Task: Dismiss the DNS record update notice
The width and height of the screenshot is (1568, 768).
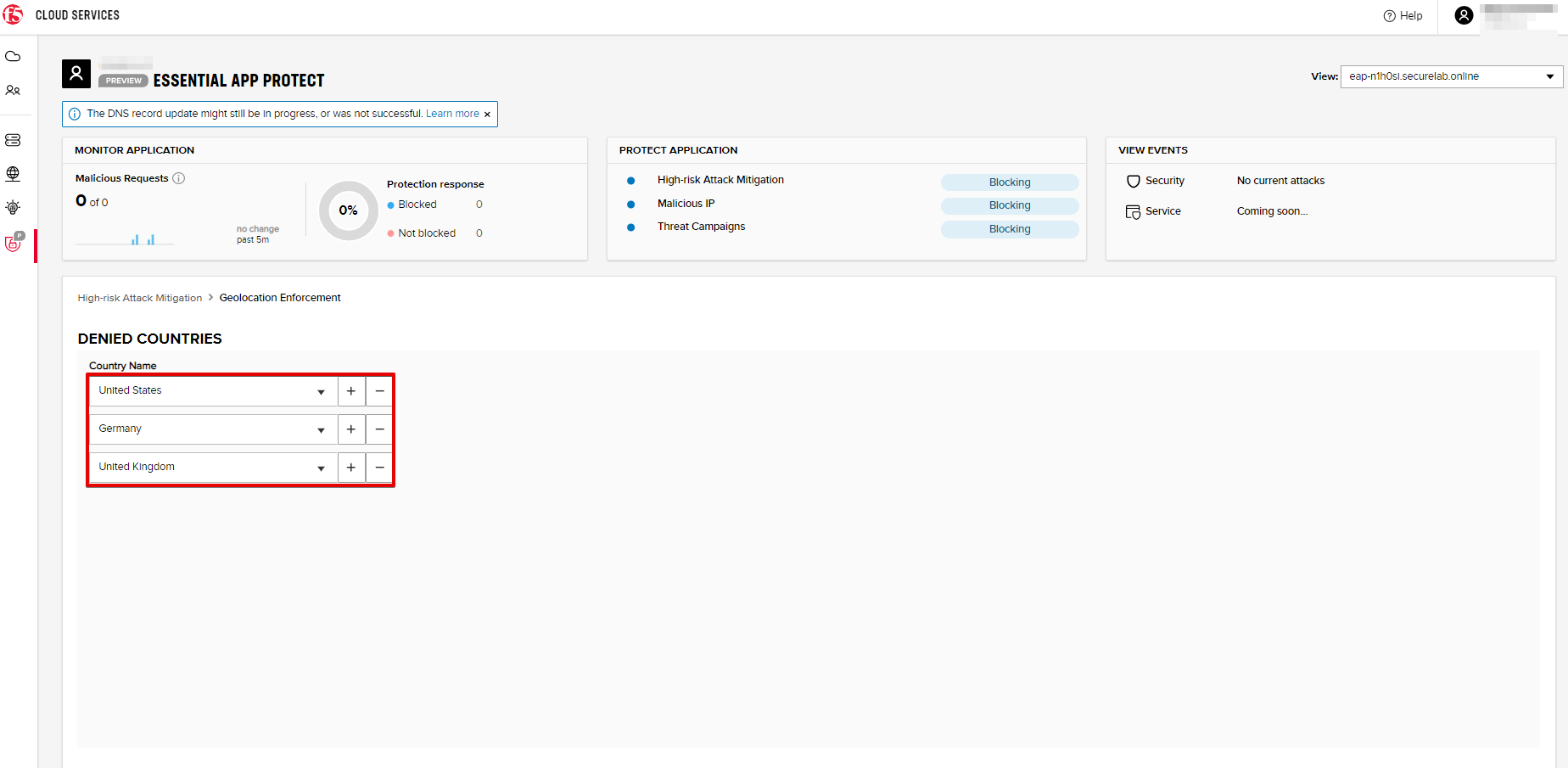Action: [487, 115]
